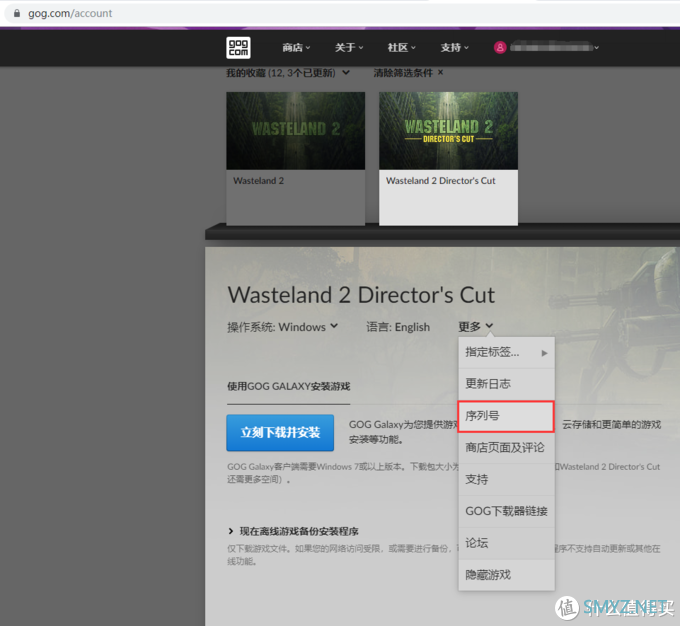This screenshot has width=680, height=626.
Task: Click the Wasteland 2 Director's Cut heading
Action: [361, 295]
